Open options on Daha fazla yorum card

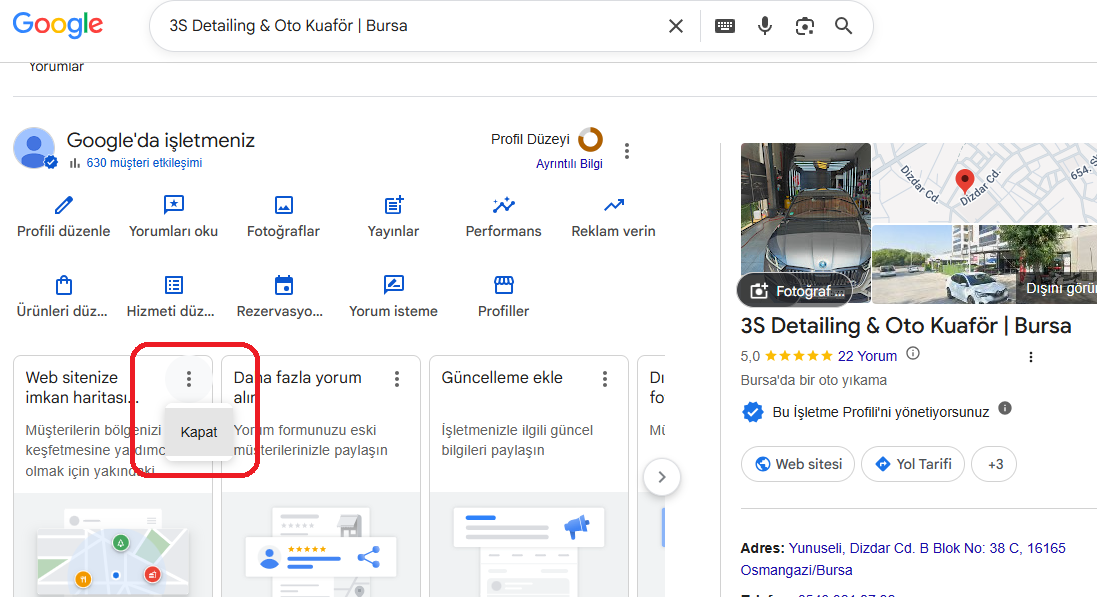[x=397, y=379]
